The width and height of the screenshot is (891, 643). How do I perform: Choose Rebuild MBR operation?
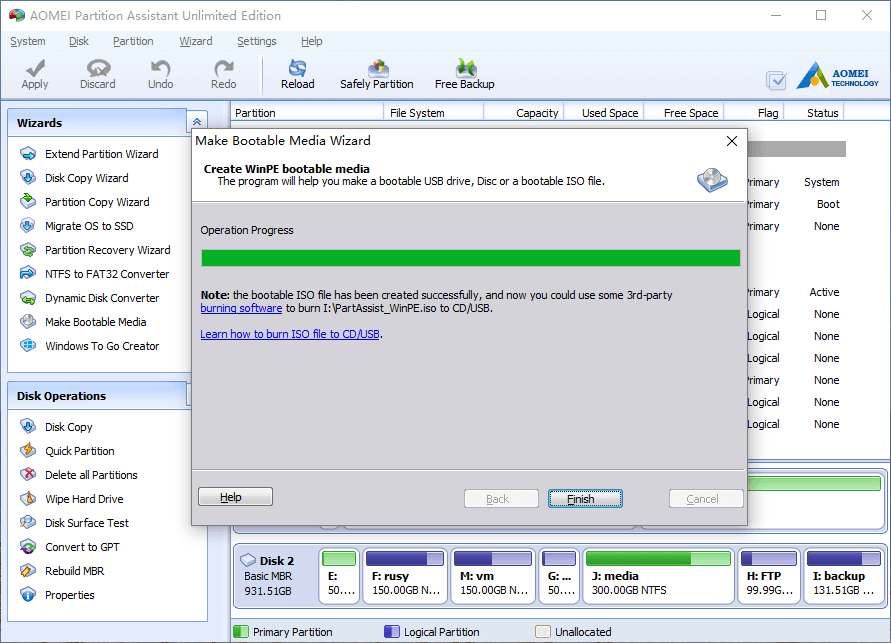(x=74, y=571)
